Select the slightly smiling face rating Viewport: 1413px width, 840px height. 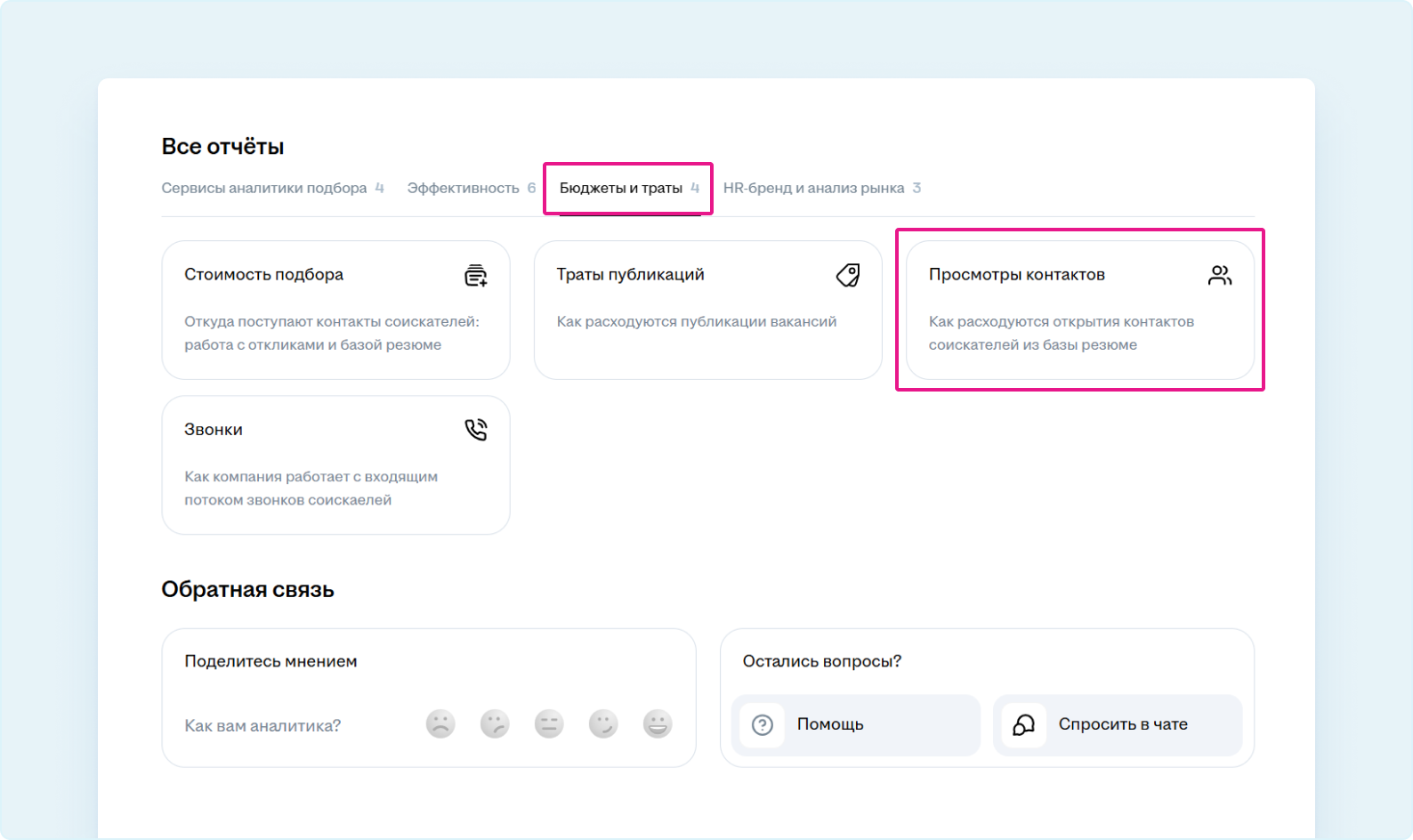pos(603,724)
